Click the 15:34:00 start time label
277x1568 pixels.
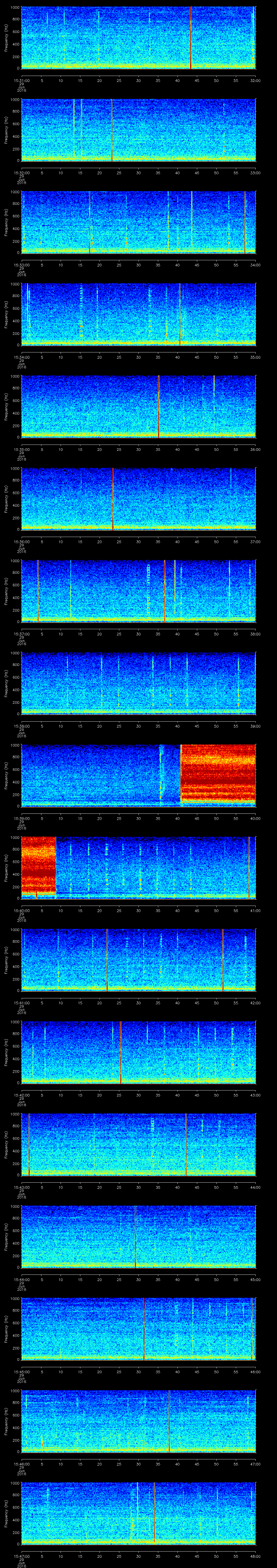point(21,357)
